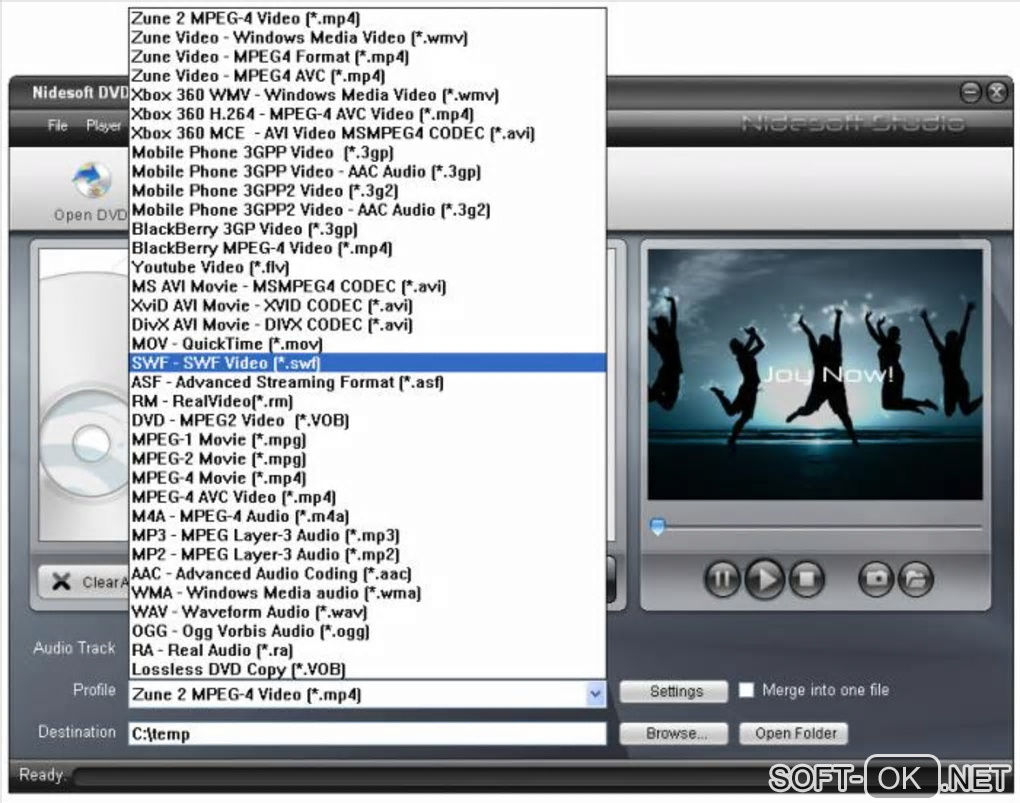Choose highlighted SWF - SWF Video (*.swf)
Viewport: 1020px width, 803px height.
pos(368,363)
